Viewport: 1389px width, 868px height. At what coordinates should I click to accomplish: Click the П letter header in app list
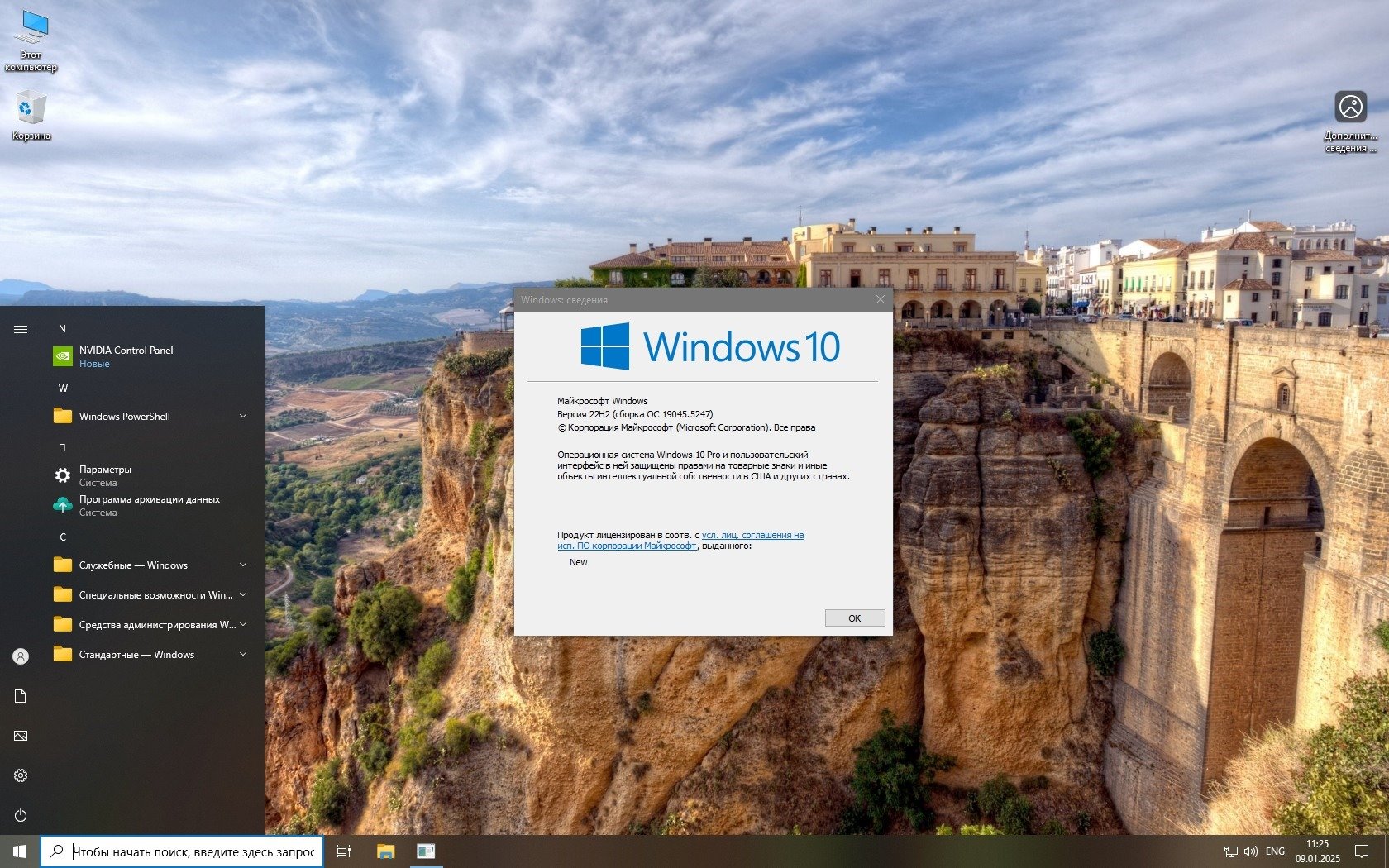(x=62, y=448)
